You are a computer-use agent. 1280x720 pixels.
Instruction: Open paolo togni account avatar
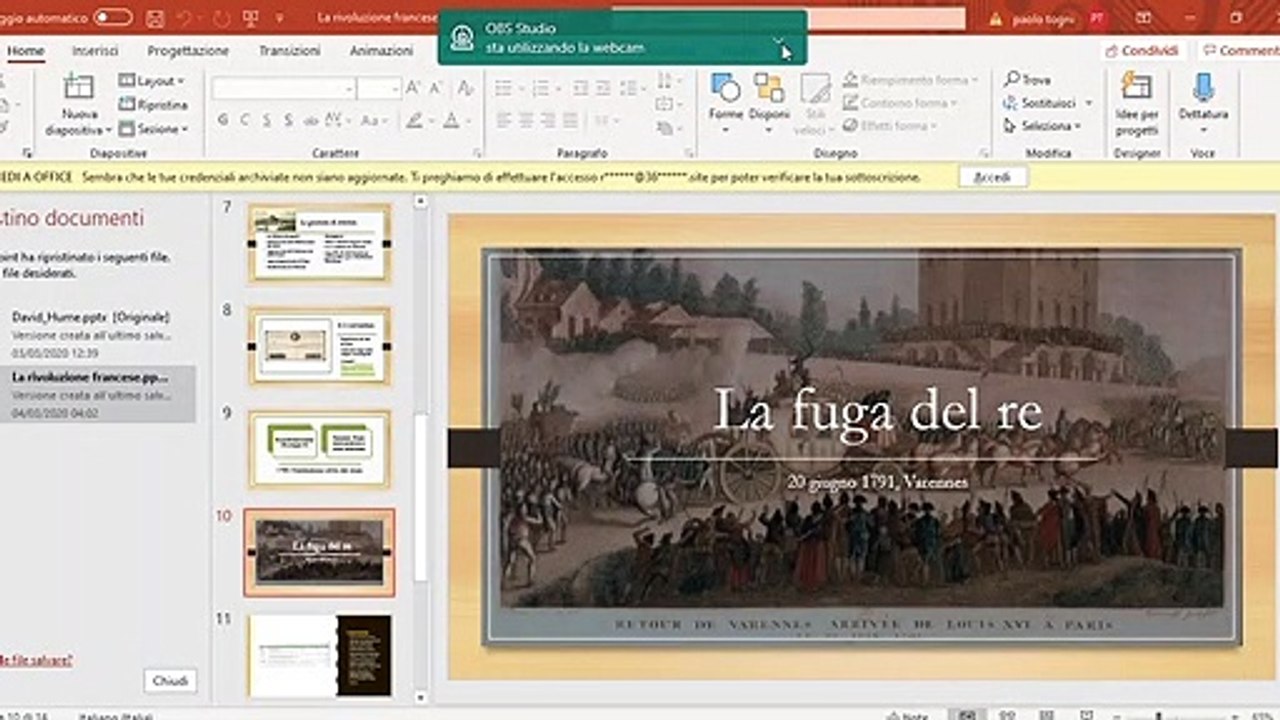tap(1097, 18)
